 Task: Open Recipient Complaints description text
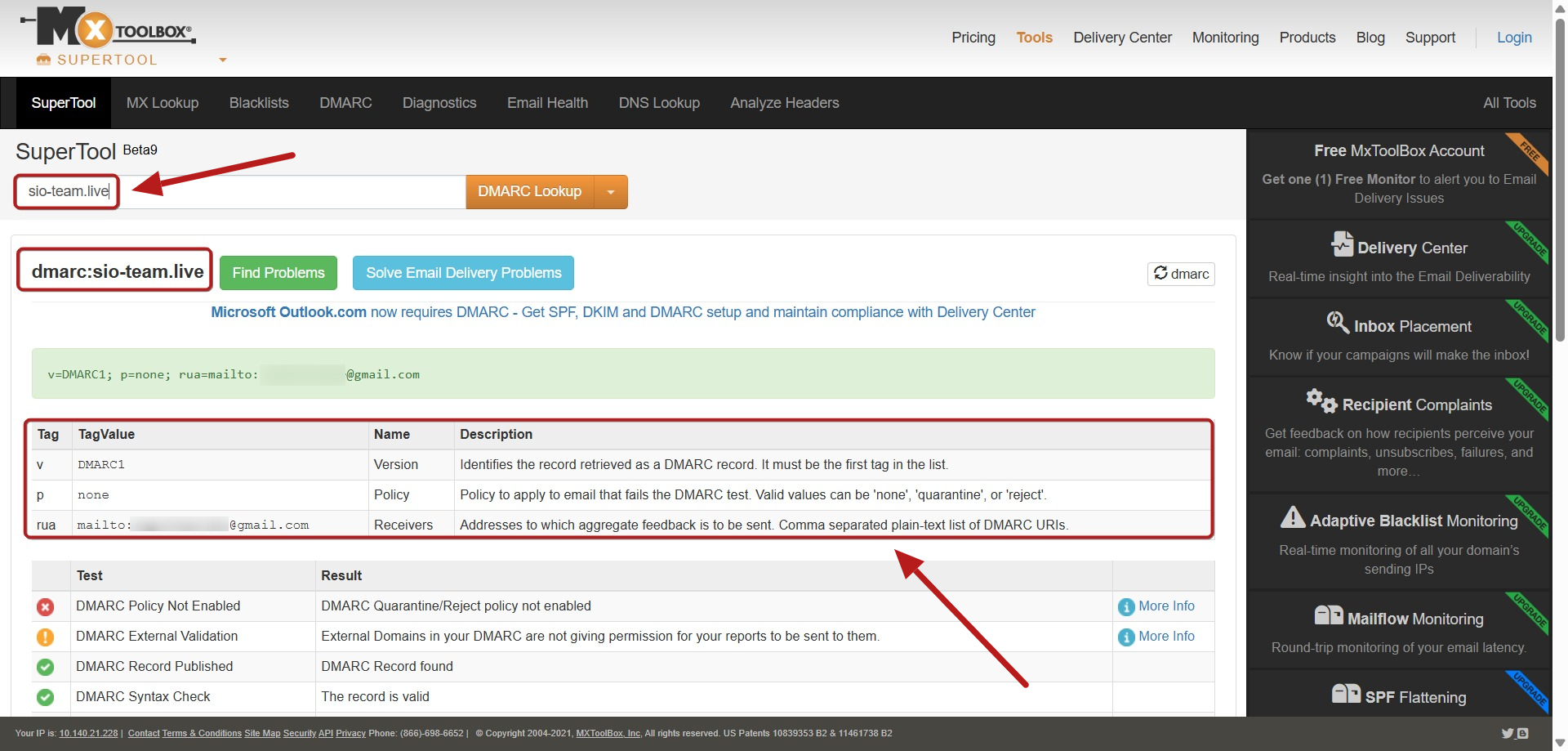pyautogui.click(x=1399, y=453)
